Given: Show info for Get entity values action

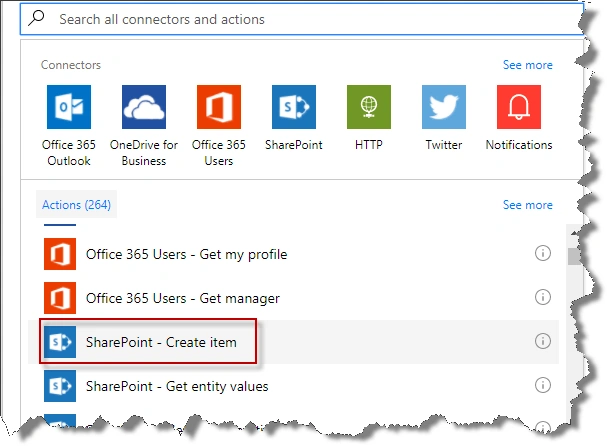Looking at the screenshot, I should (x=543, y=385).
